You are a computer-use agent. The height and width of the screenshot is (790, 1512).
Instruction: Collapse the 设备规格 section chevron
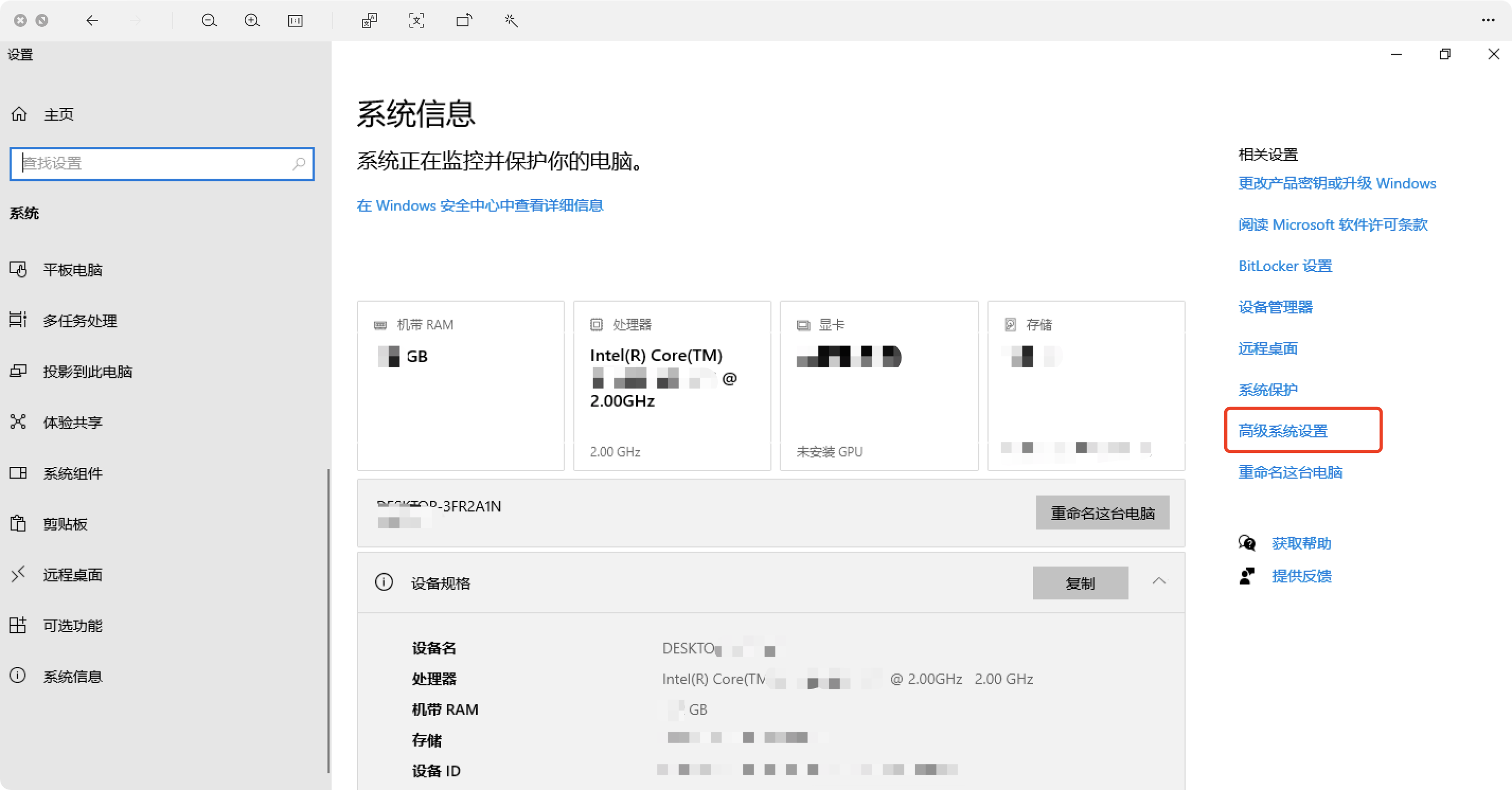point(1159,581)
